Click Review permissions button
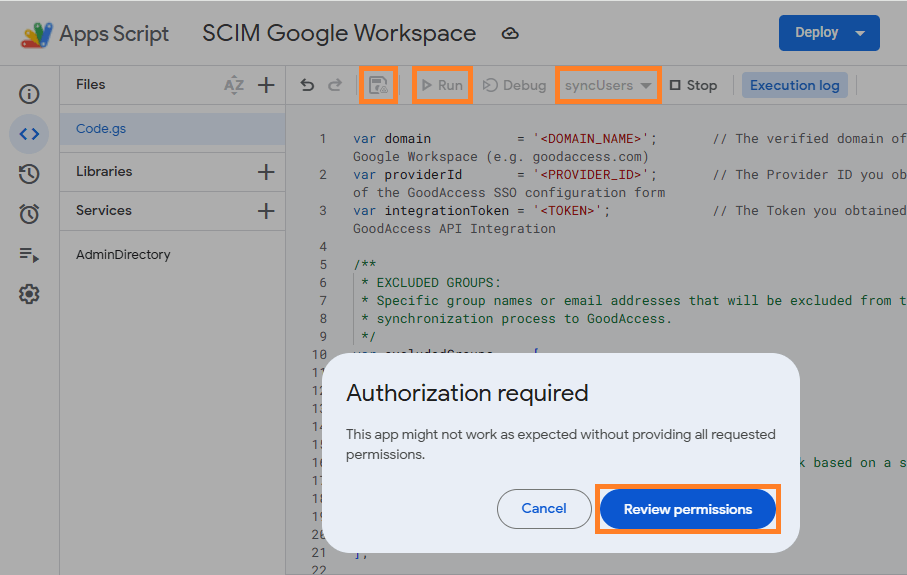Viewport: 907px width, 575px height. click(x=688, y=509)
